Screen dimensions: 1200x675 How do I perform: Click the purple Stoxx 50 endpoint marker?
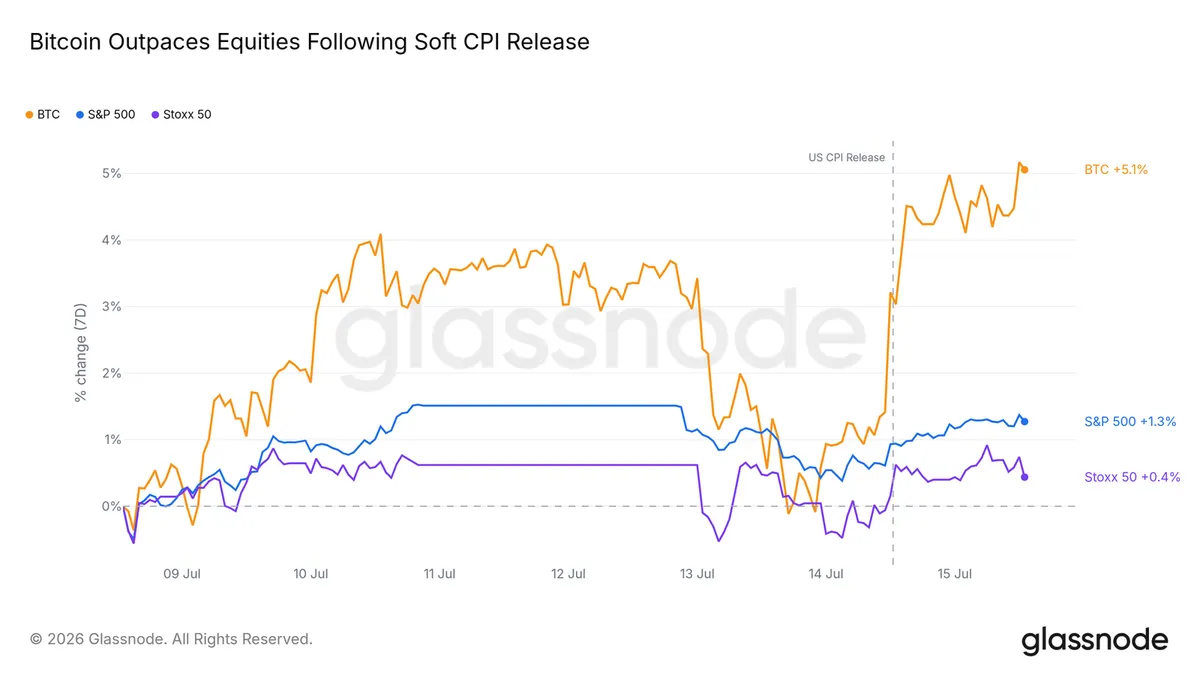[x=1024, y=477]
